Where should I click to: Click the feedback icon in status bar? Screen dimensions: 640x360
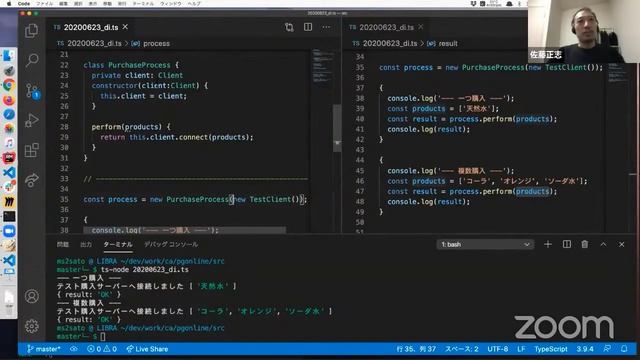tap(607, 349)
